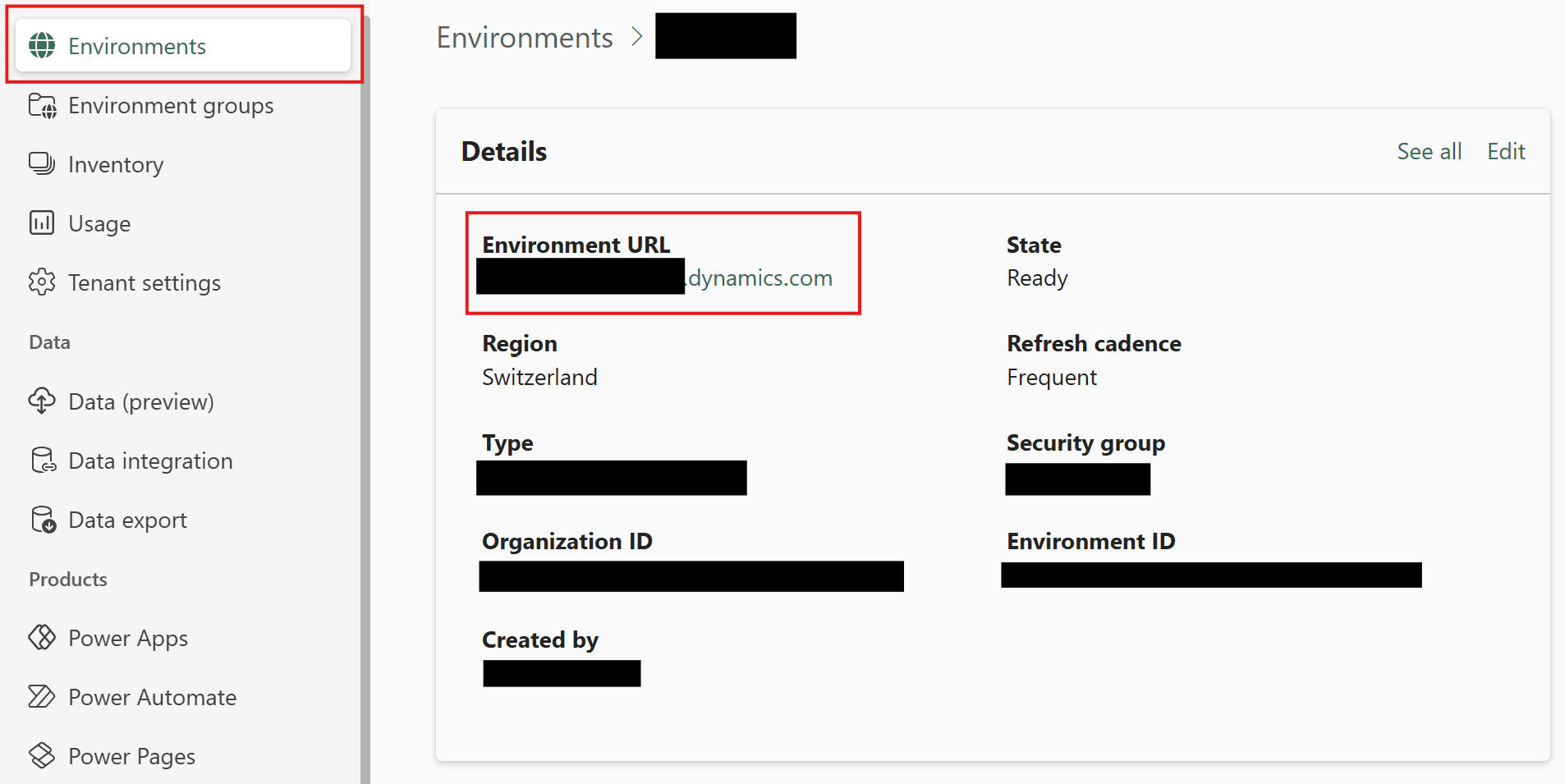
Task: Click the Frequent refresh cadence value
Action: click(x=1052, y=377)
